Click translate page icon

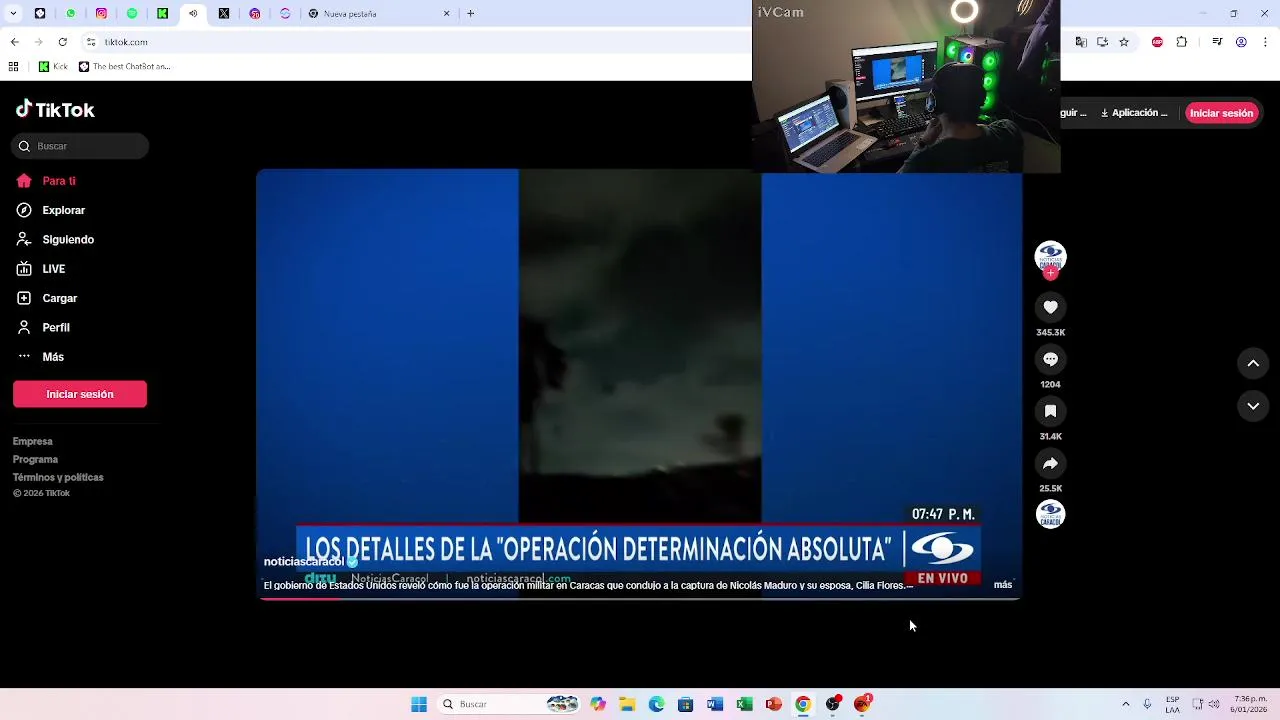pyautogui.click(x=1081, y=42)
